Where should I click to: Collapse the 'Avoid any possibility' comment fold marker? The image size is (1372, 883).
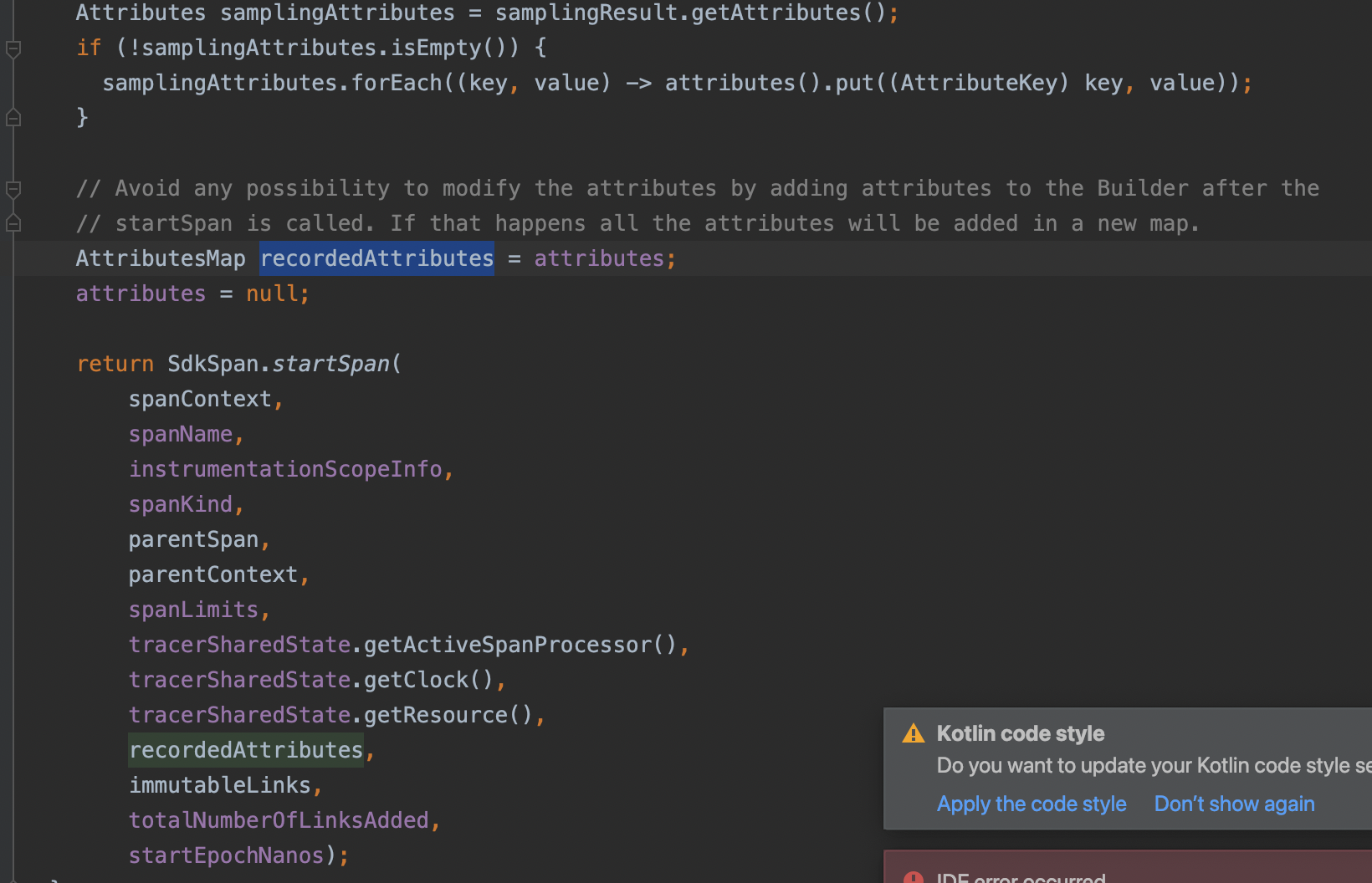[x=13, y=189]
